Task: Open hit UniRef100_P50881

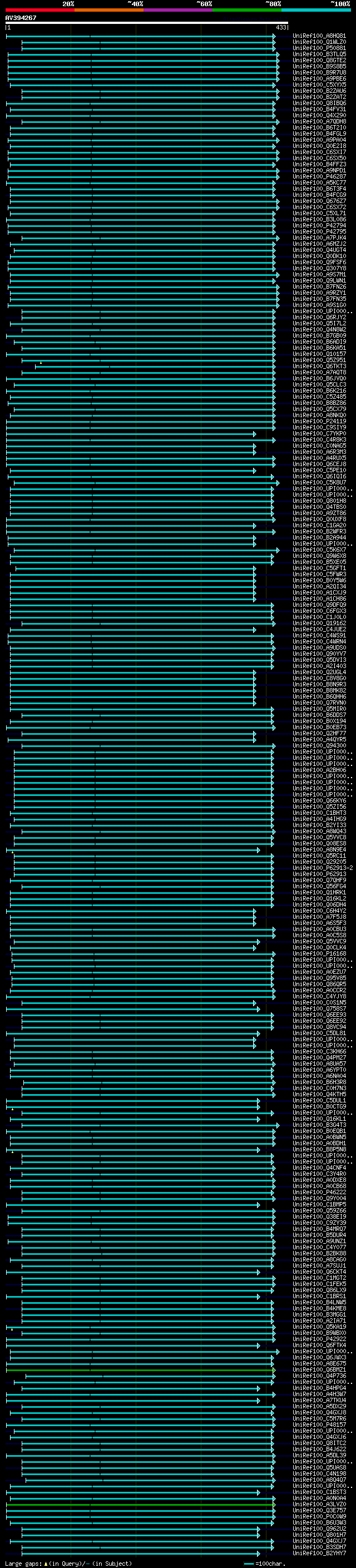Action: pyautogui.click(x=319, y=48)
